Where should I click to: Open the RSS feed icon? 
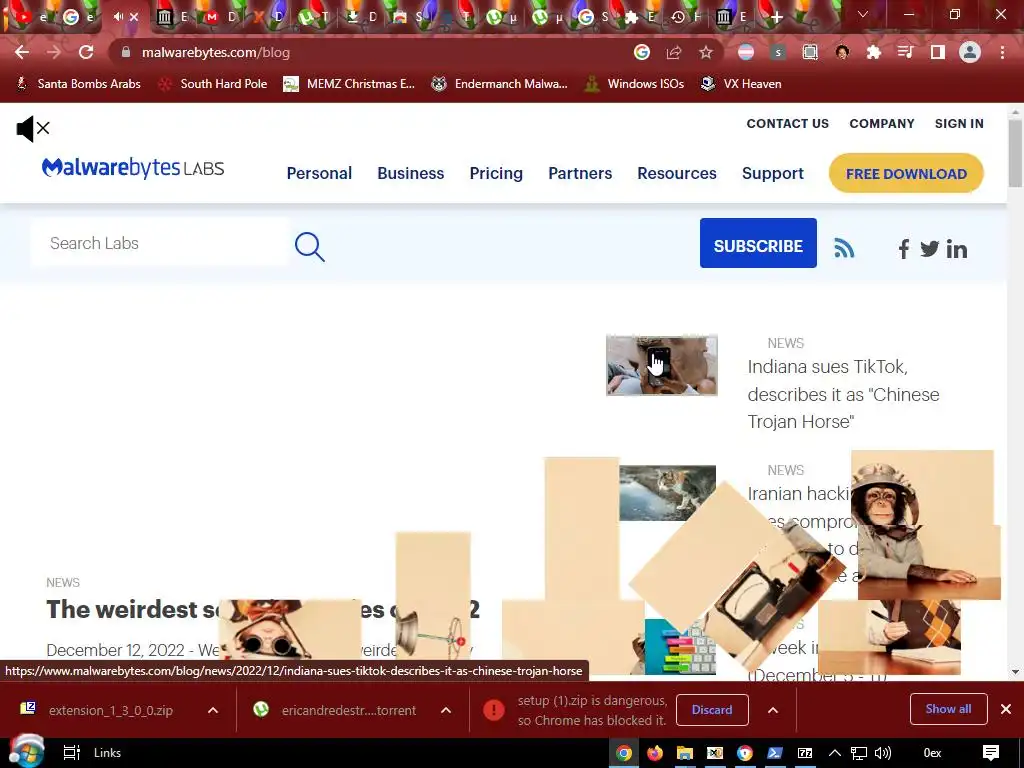[844, 248]
